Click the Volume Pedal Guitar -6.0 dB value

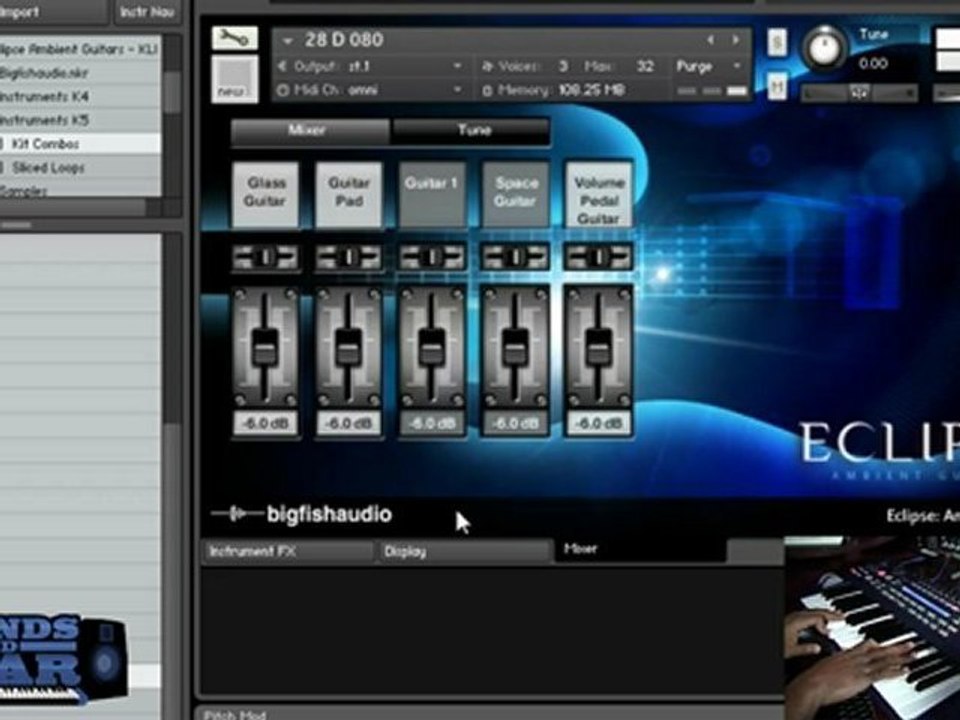[x=599, y=424]
